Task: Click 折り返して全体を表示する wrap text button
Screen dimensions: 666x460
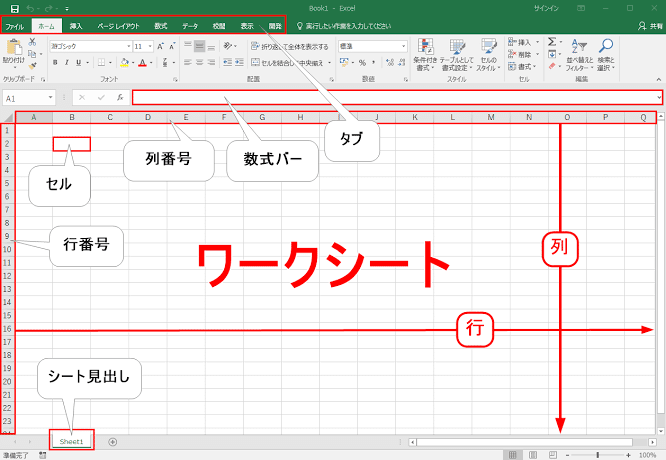Action: [290, 46]
